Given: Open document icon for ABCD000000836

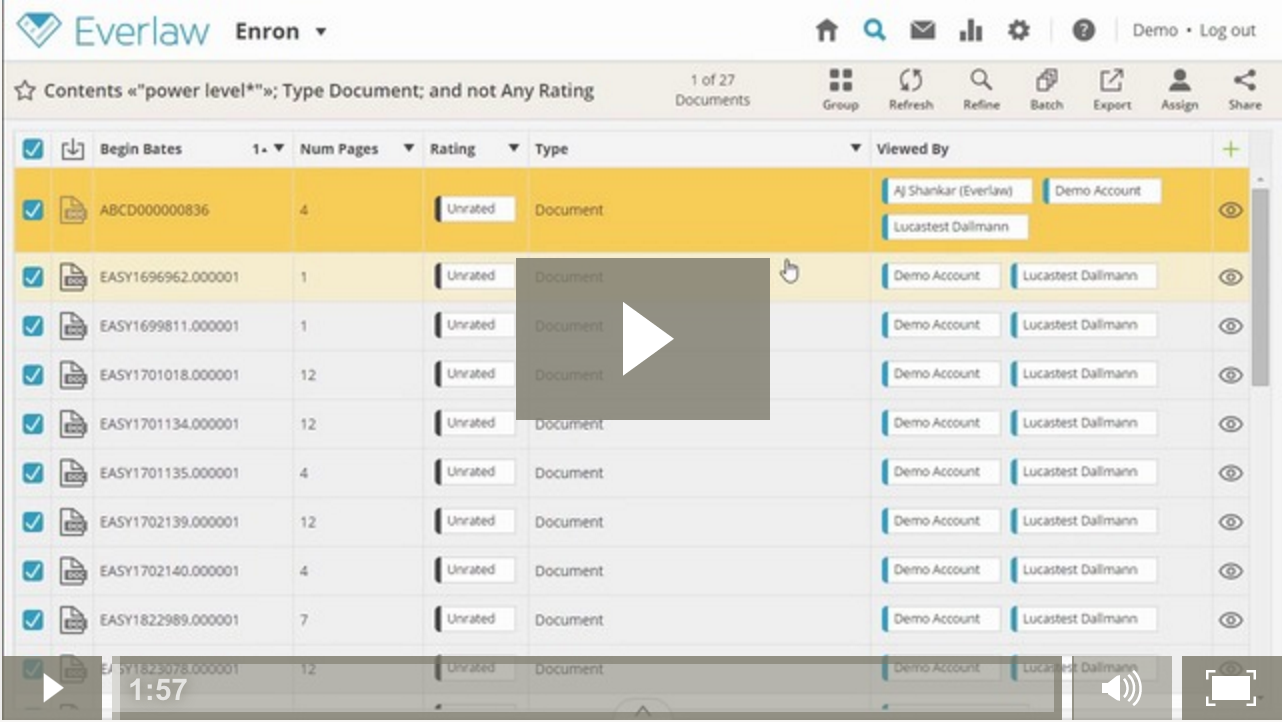Looking at the screenshot, I should (72, 210).
